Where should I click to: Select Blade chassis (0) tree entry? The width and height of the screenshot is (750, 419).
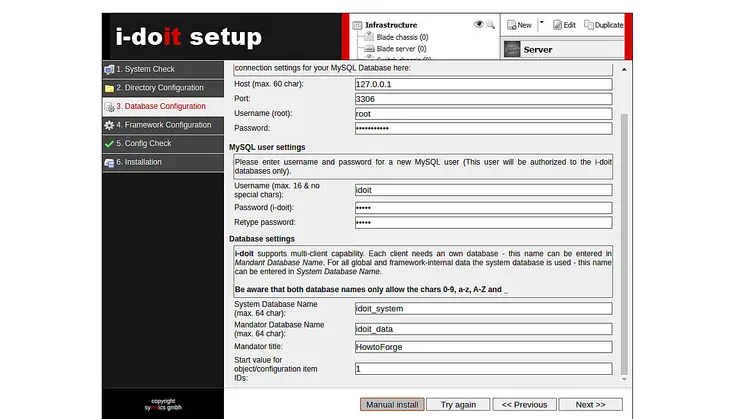402,37
